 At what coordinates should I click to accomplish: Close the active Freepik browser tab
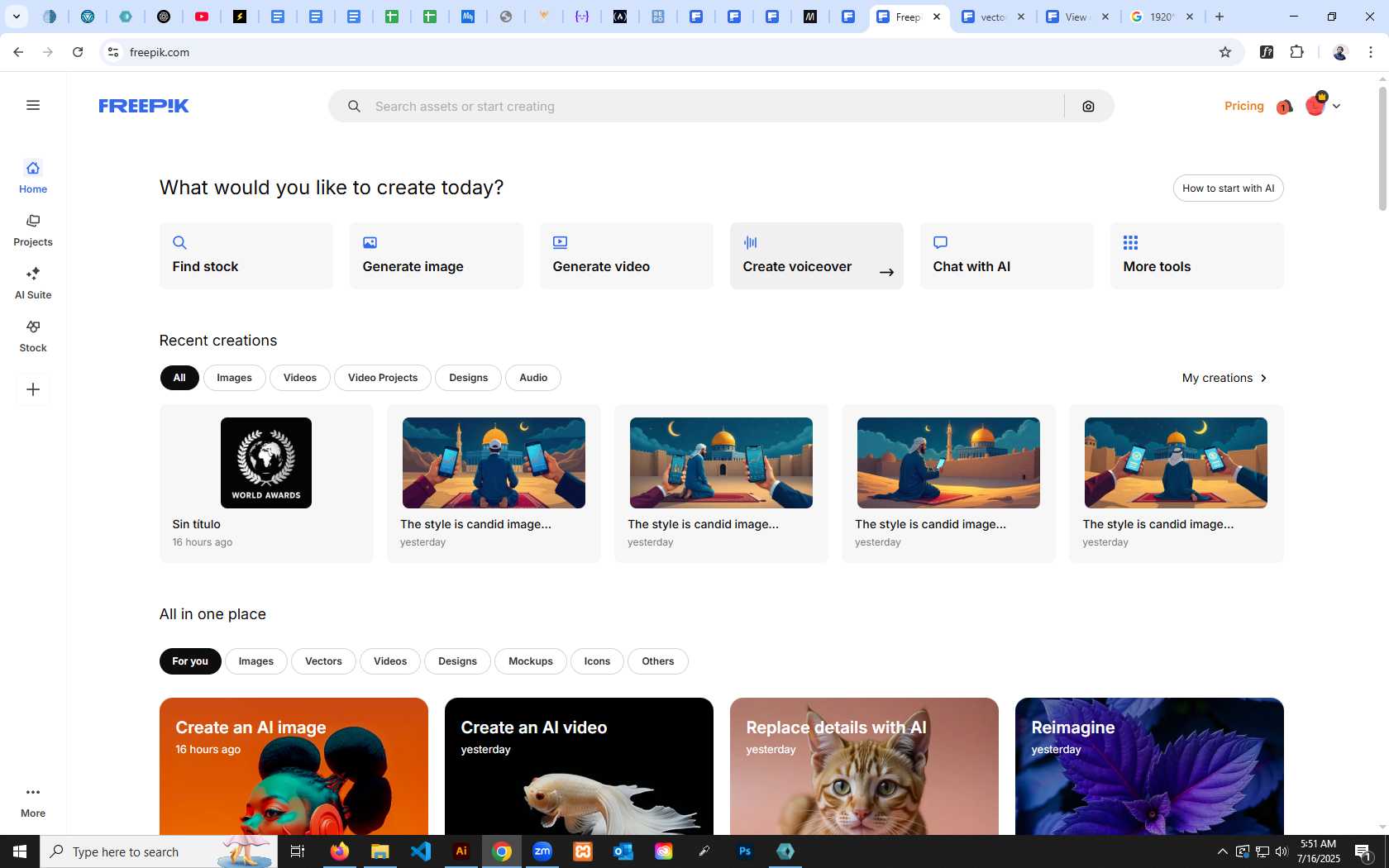tap(937, 17)
